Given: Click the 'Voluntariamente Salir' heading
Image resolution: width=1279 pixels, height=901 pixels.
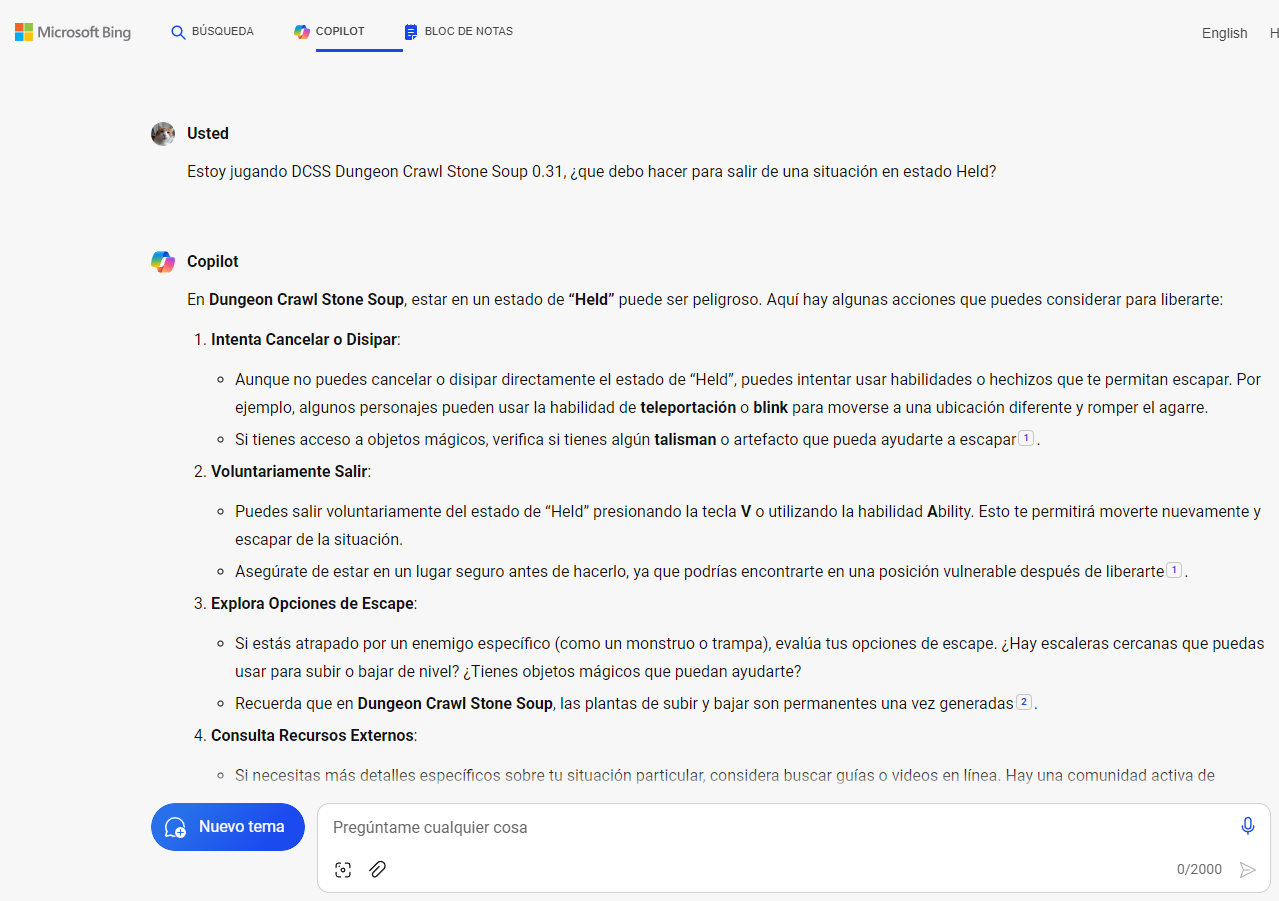Looking at the screenshot, I should (290, 471).
